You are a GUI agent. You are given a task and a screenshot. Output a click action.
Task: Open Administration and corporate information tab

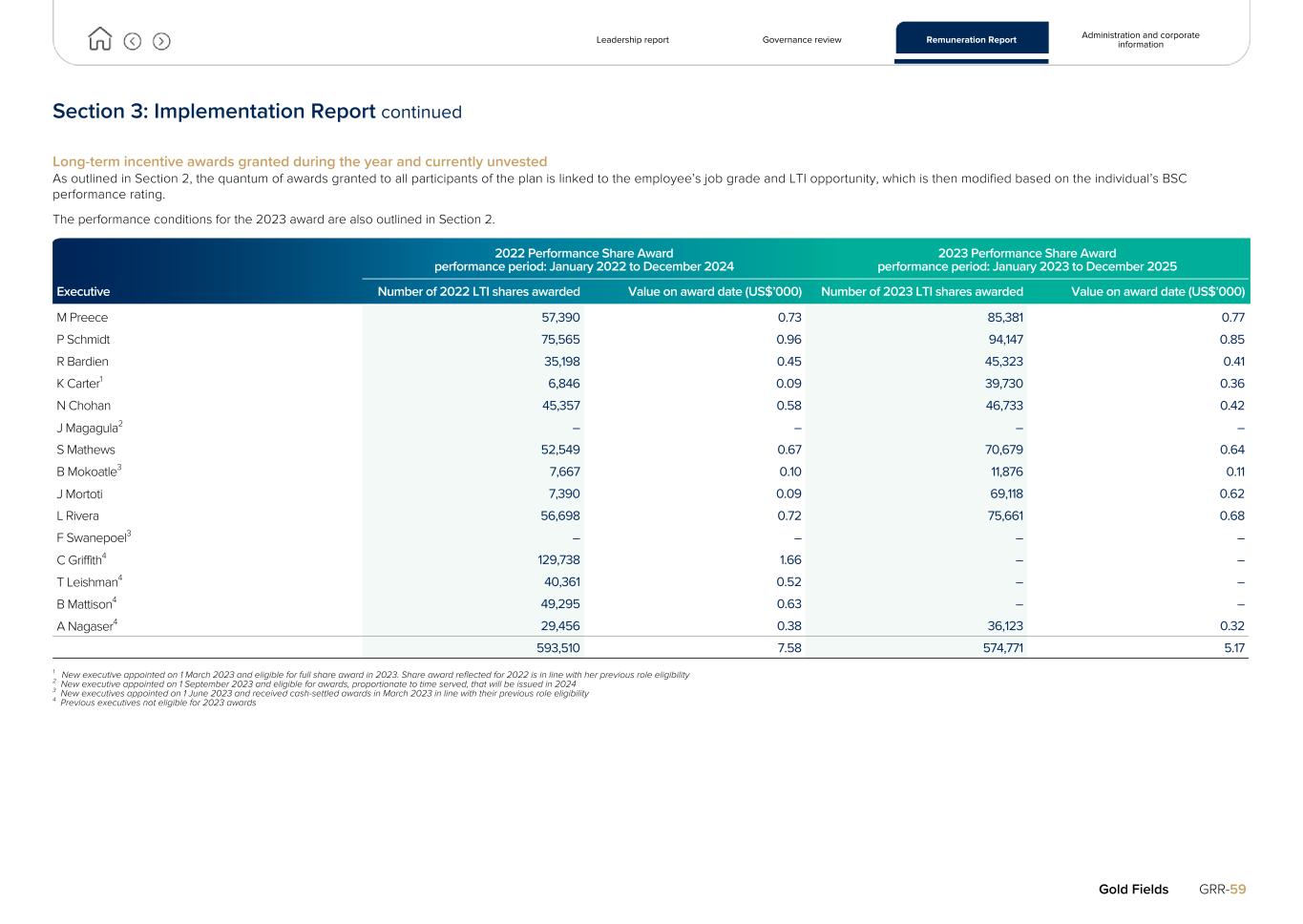click(1140, 40)
